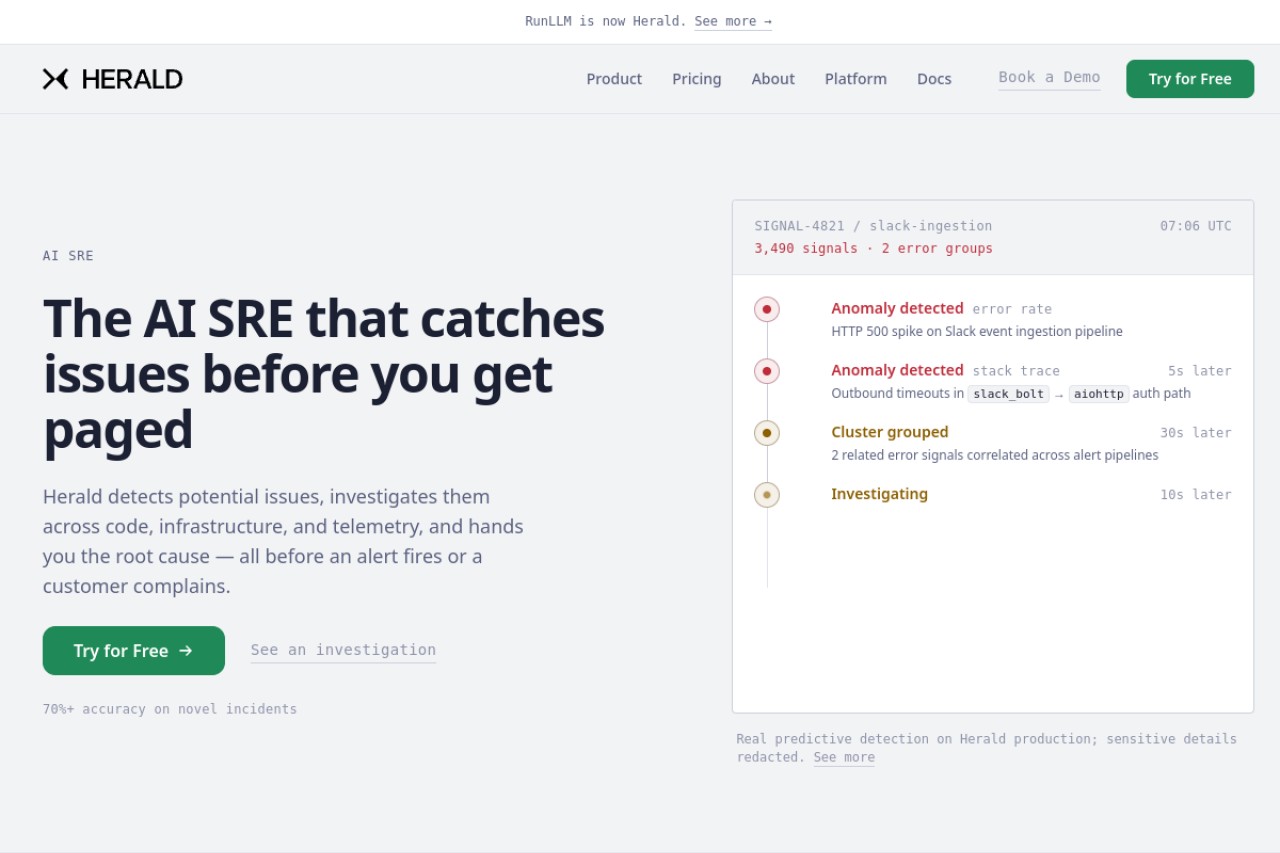Click the red dot beside stack trace anomaly
The width and height of the screenshot is (1280, 853).
(767, 371)
